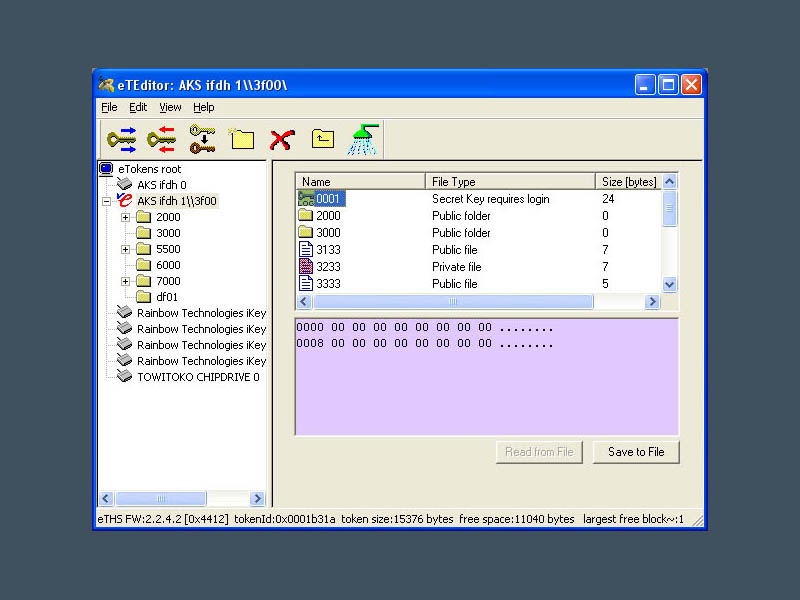The height and width of the screenshot is (600, 800).
Task: Click tree panel scroll right arrow
Action: pos(257,498)
